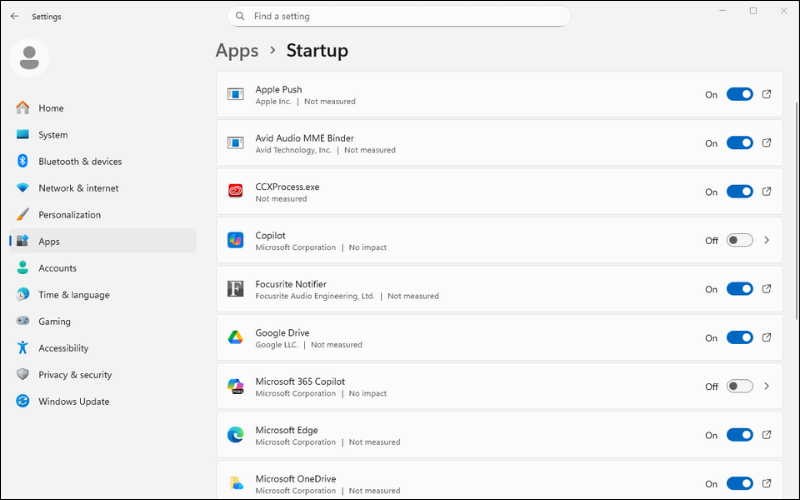Expand the Microsoft 365 Copilot chevron
This screenshot has width=800, height=500.
click(x=767, y=386)
